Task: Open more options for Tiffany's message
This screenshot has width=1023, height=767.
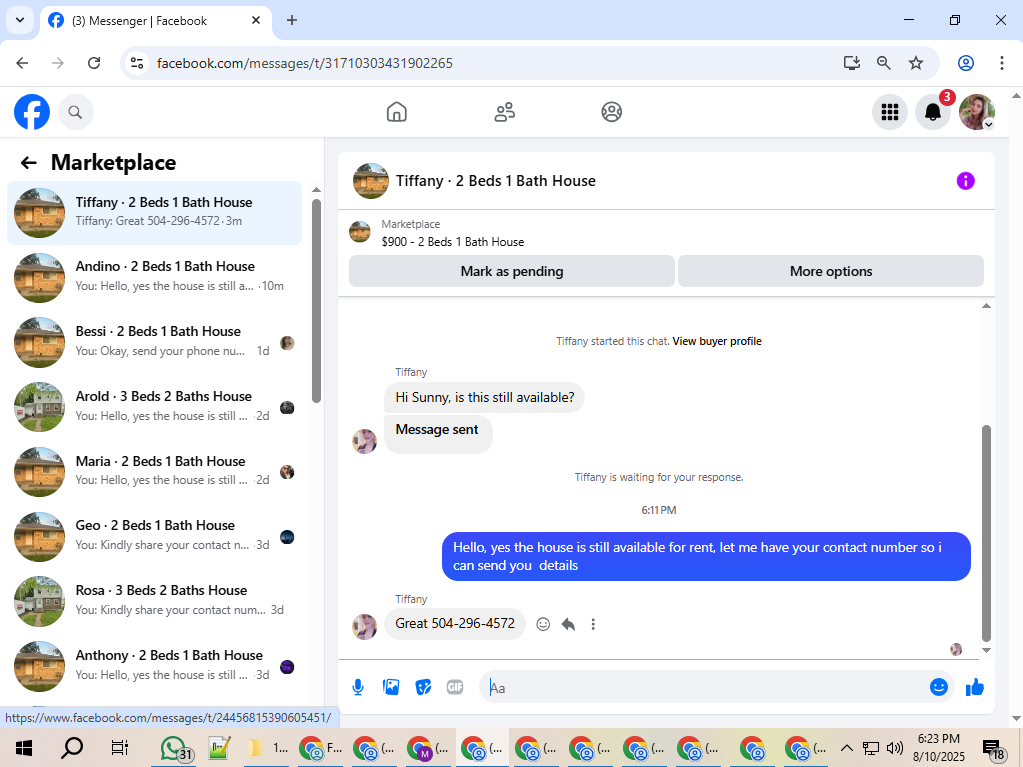Action: [x=593, y=624]
